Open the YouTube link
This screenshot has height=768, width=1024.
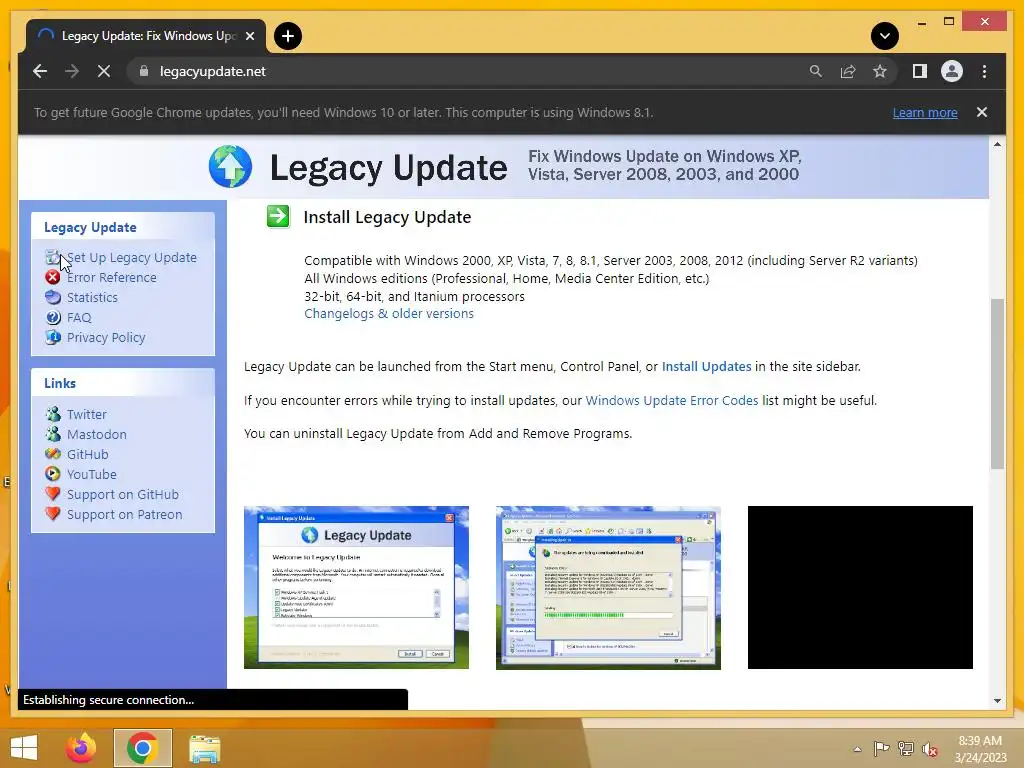pos(91,475)
